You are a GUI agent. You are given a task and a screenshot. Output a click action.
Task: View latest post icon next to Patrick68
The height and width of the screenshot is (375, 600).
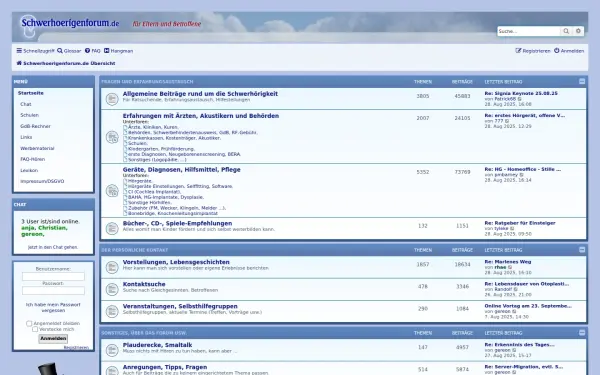(x=519, y=99)
